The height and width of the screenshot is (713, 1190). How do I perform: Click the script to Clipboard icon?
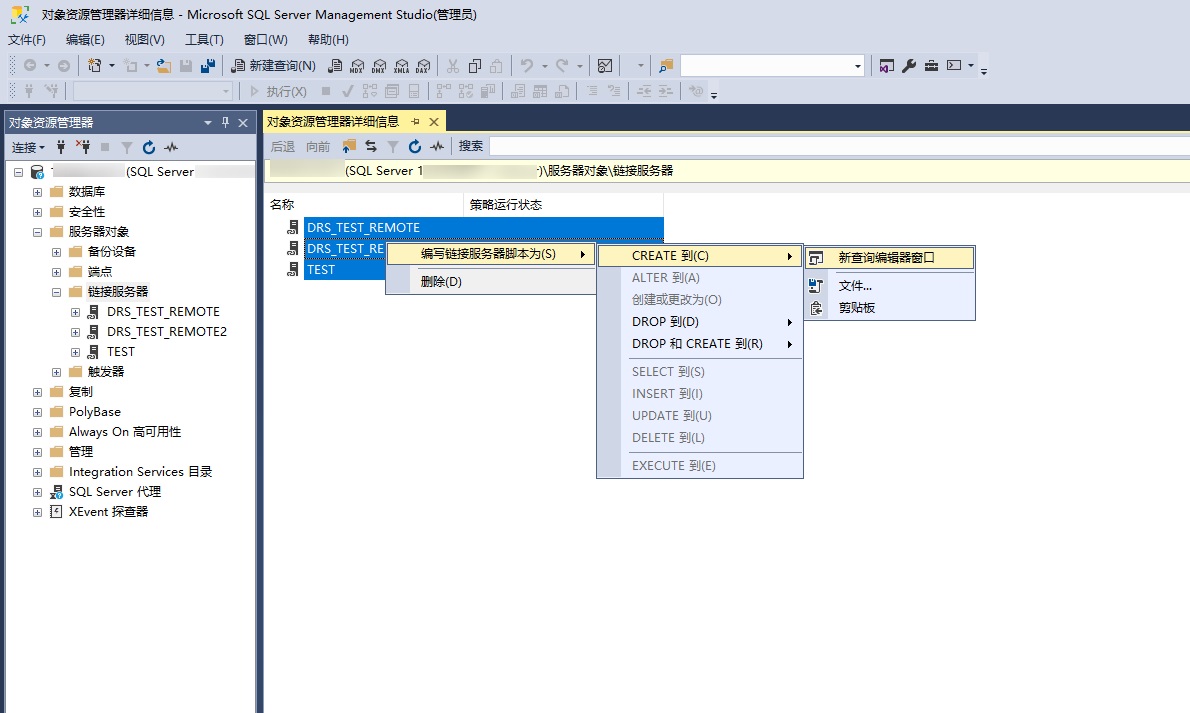[816, 308]
